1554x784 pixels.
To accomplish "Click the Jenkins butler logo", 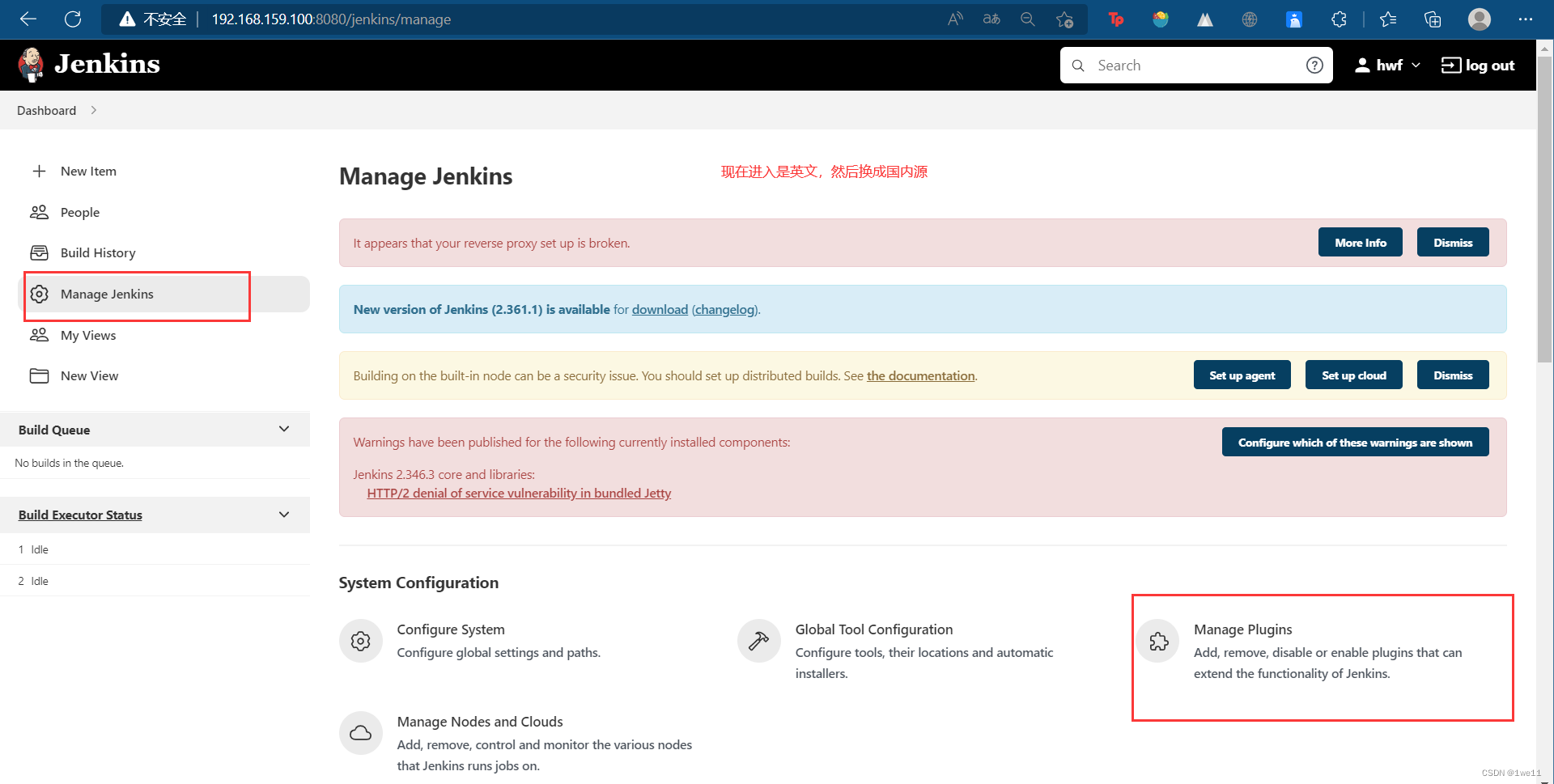I will click(x=32, y=65).
